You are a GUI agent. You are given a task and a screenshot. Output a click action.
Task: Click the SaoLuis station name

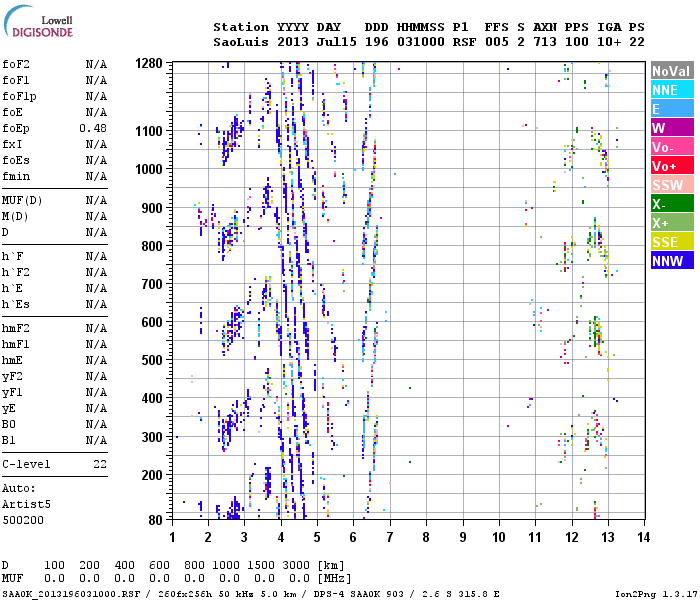(241, 42)
